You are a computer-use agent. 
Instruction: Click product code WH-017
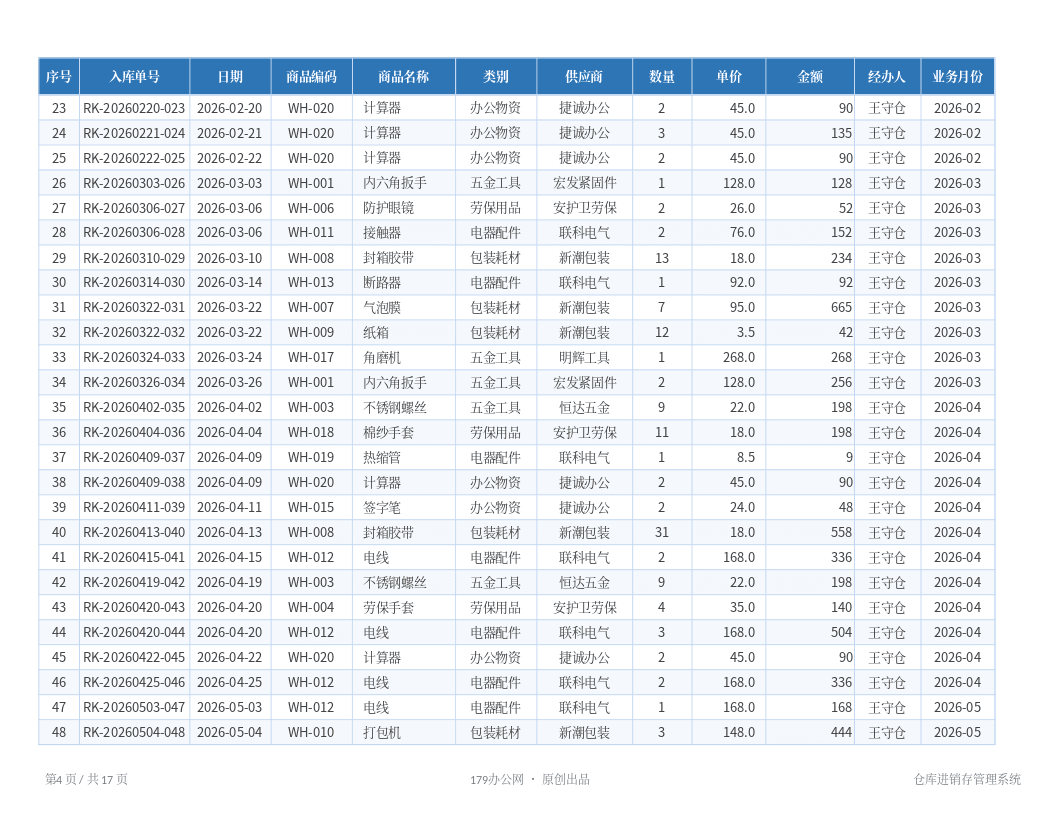[310, 358]
